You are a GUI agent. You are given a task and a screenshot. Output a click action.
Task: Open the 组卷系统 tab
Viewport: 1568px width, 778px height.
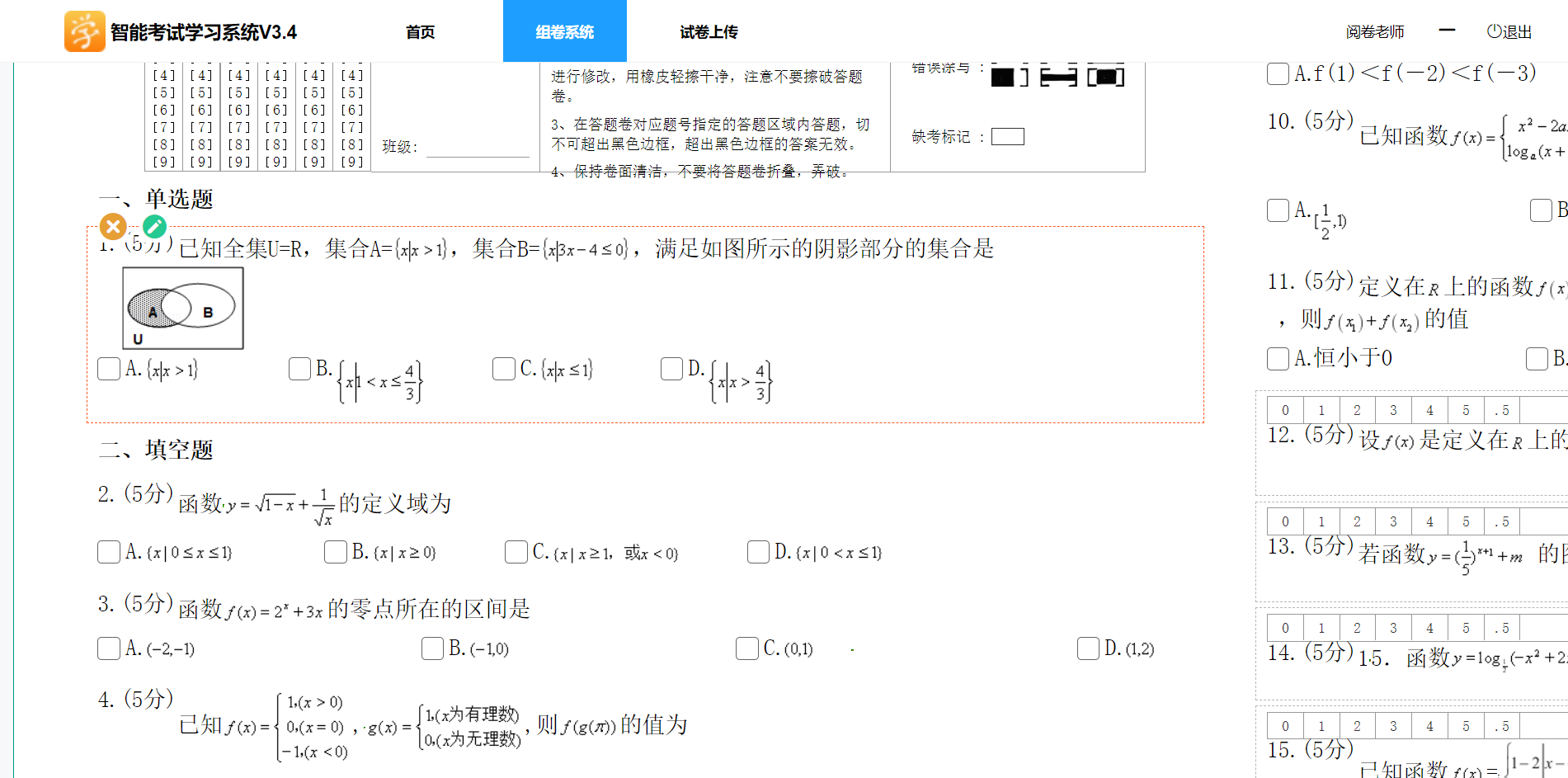[x=565, y=31]
